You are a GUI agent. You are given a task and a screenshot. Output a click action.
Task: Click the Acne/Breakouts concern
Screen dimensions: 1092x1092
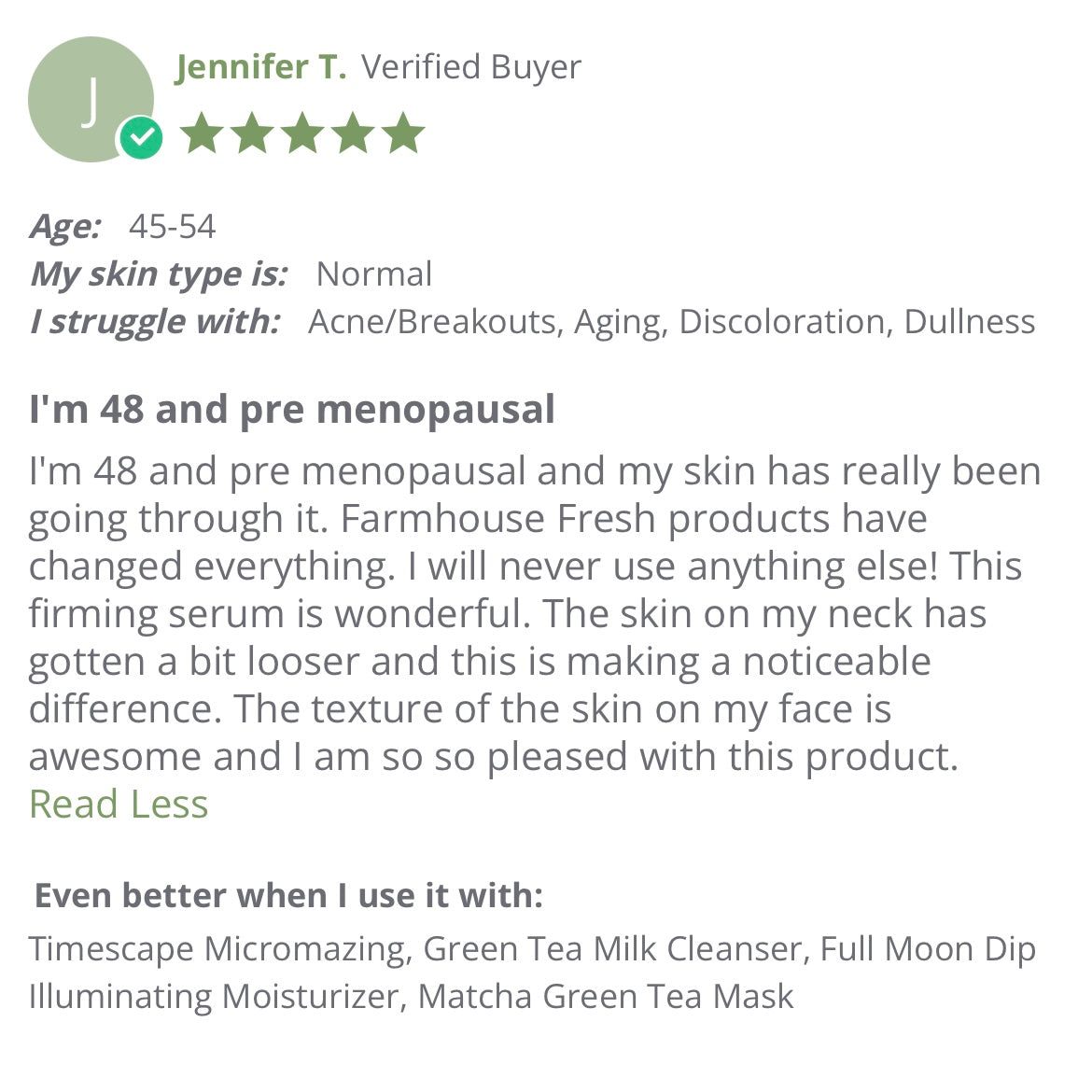(x=433, y=322)
